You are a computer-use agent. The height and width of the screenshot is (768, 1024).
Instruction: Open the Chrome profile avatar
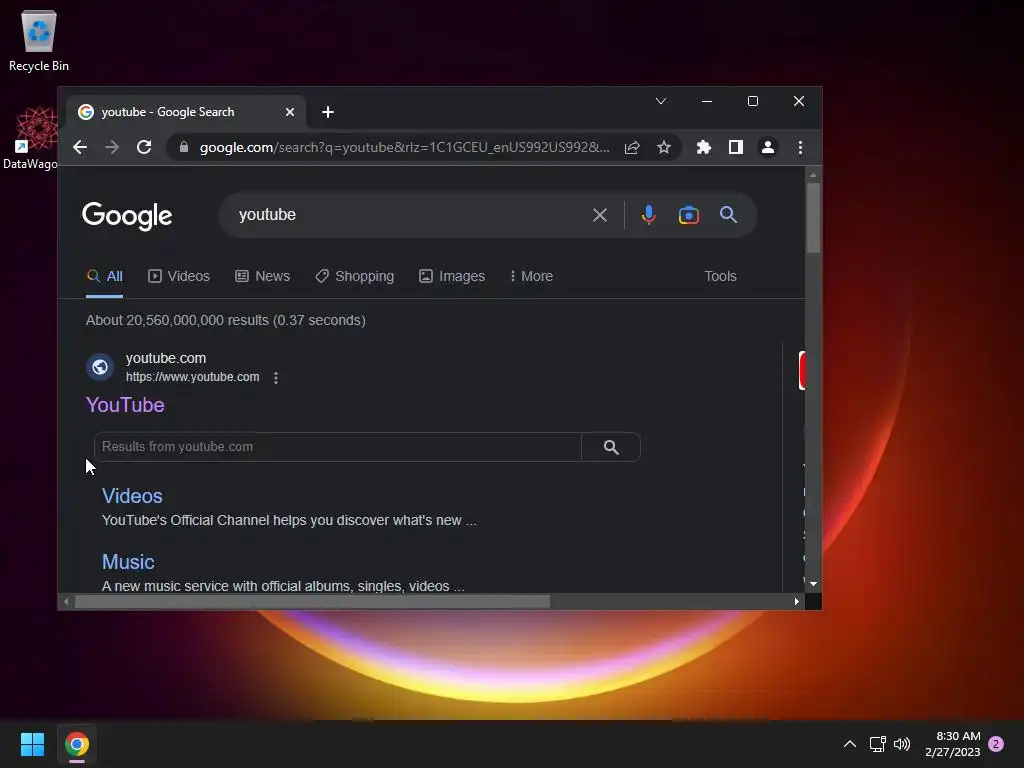pyautogui.click(x=768, y=148)
